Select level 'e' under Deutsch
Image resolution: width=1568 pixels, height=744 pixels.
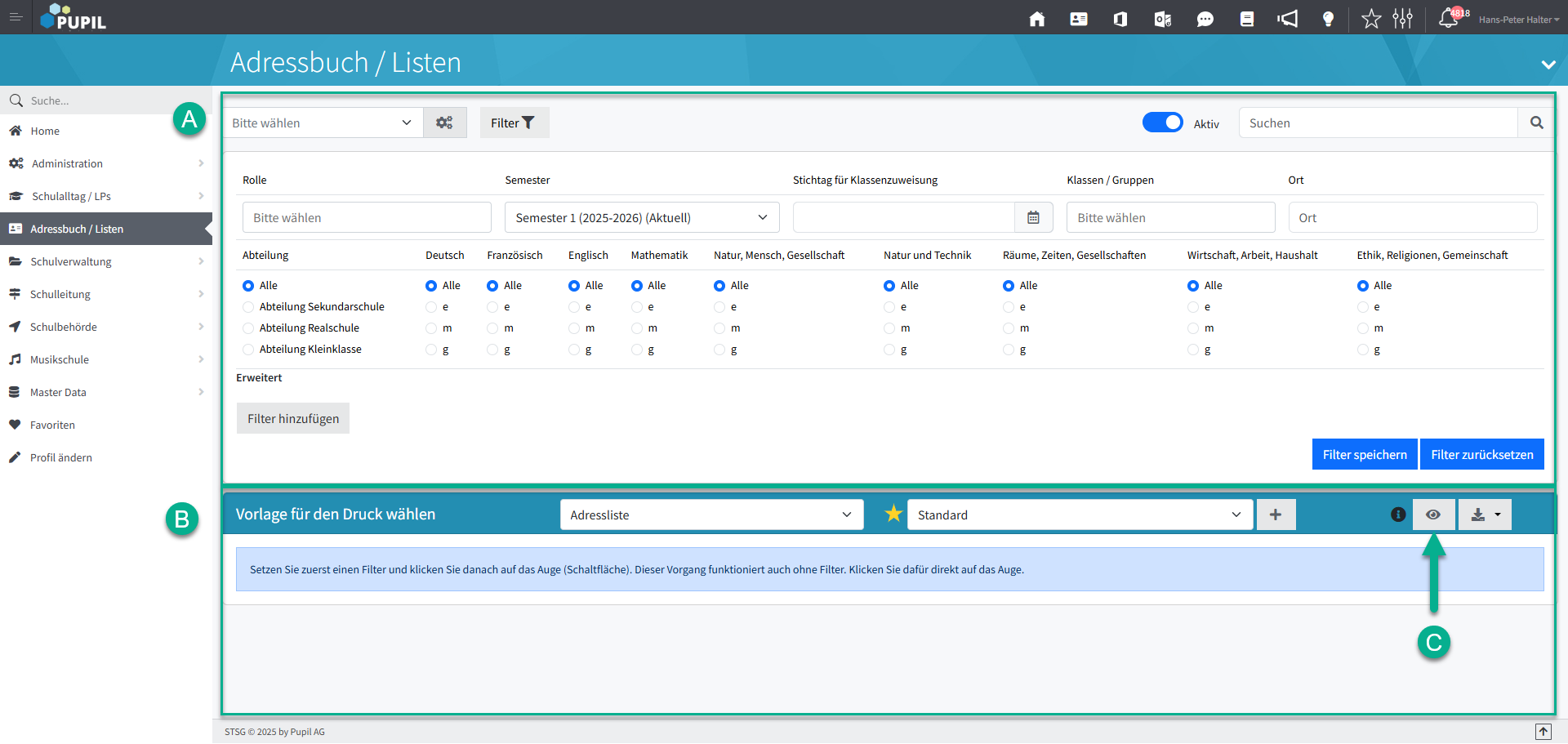(431, 307)
